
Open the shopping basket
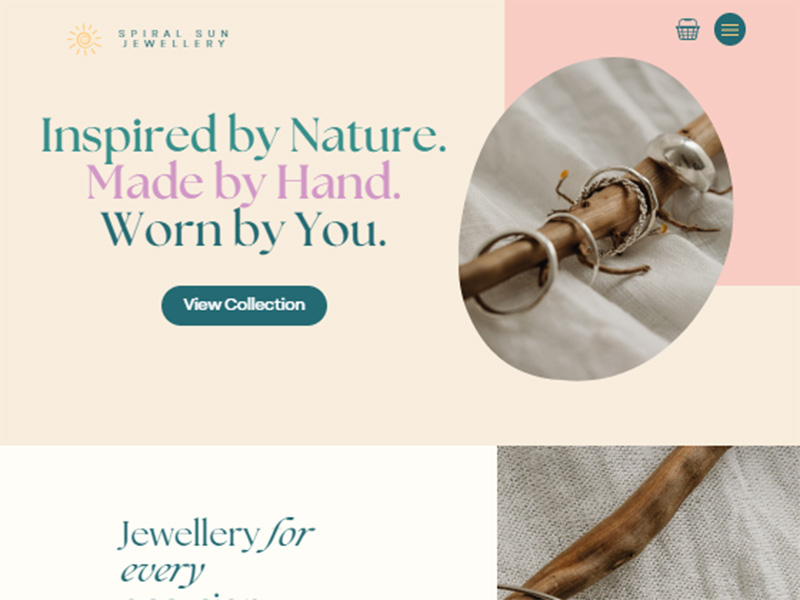coord(687,29)
